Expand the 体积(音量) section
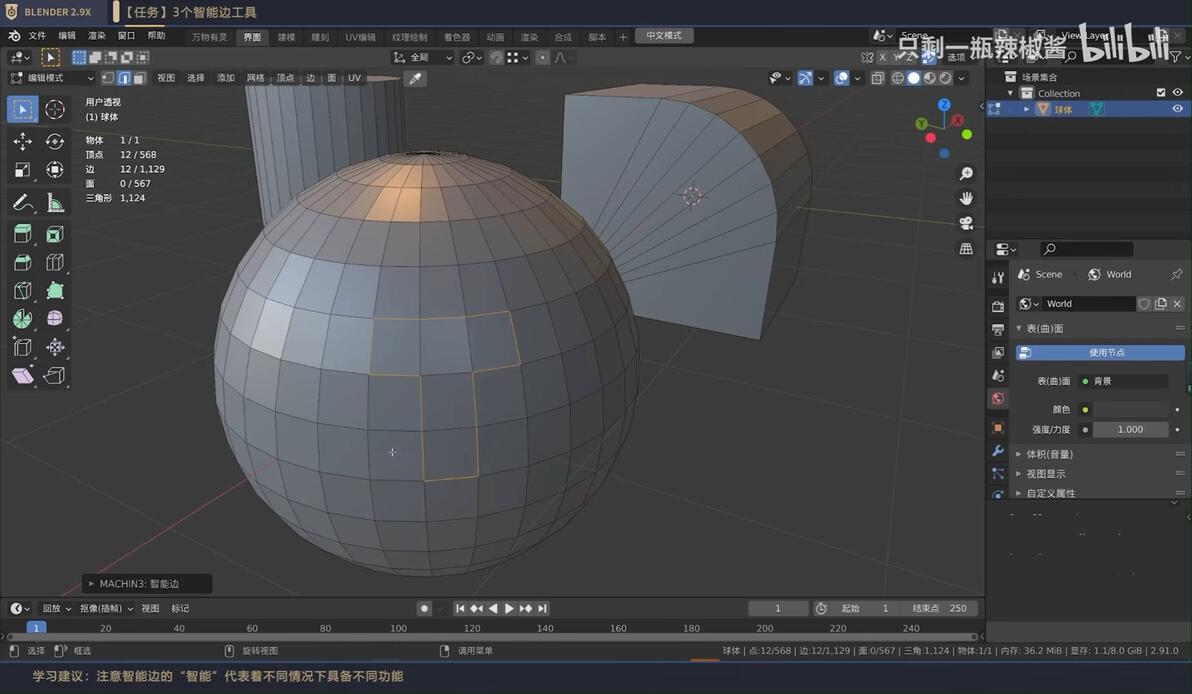The height and width of the screenshot is (694, 1192). (x=1049, y=454)
